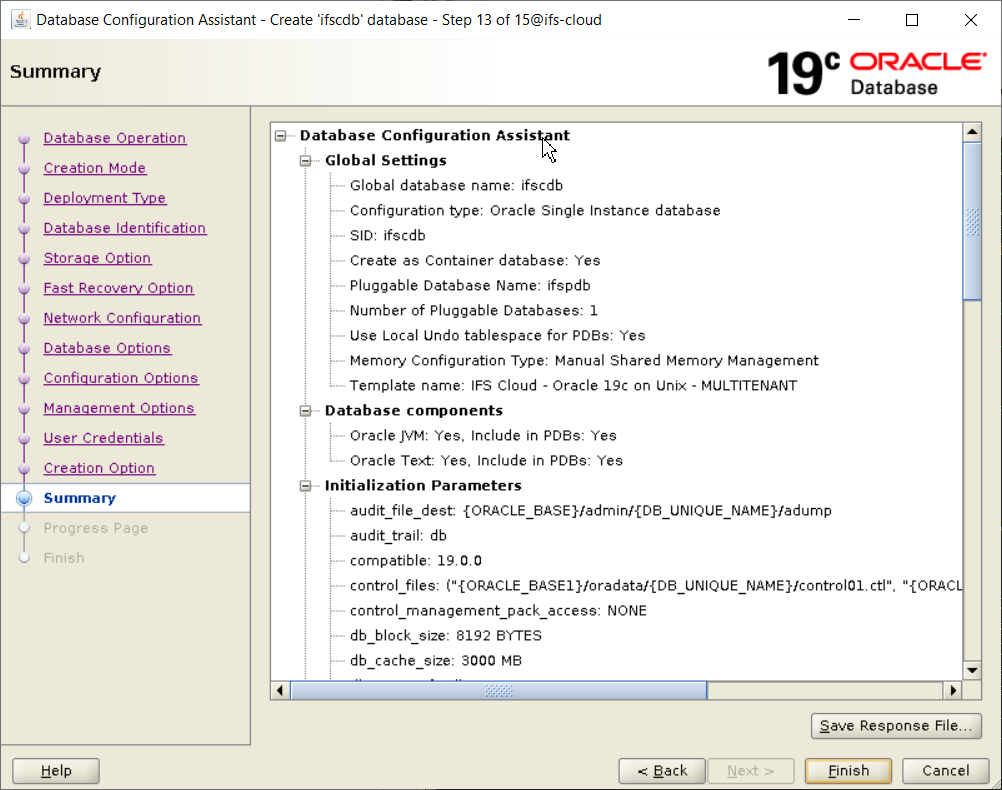Image resolution: width=1002 pixels, height=790 pixels.
Task: Open the Database Identification step
Action: point(125,228)
